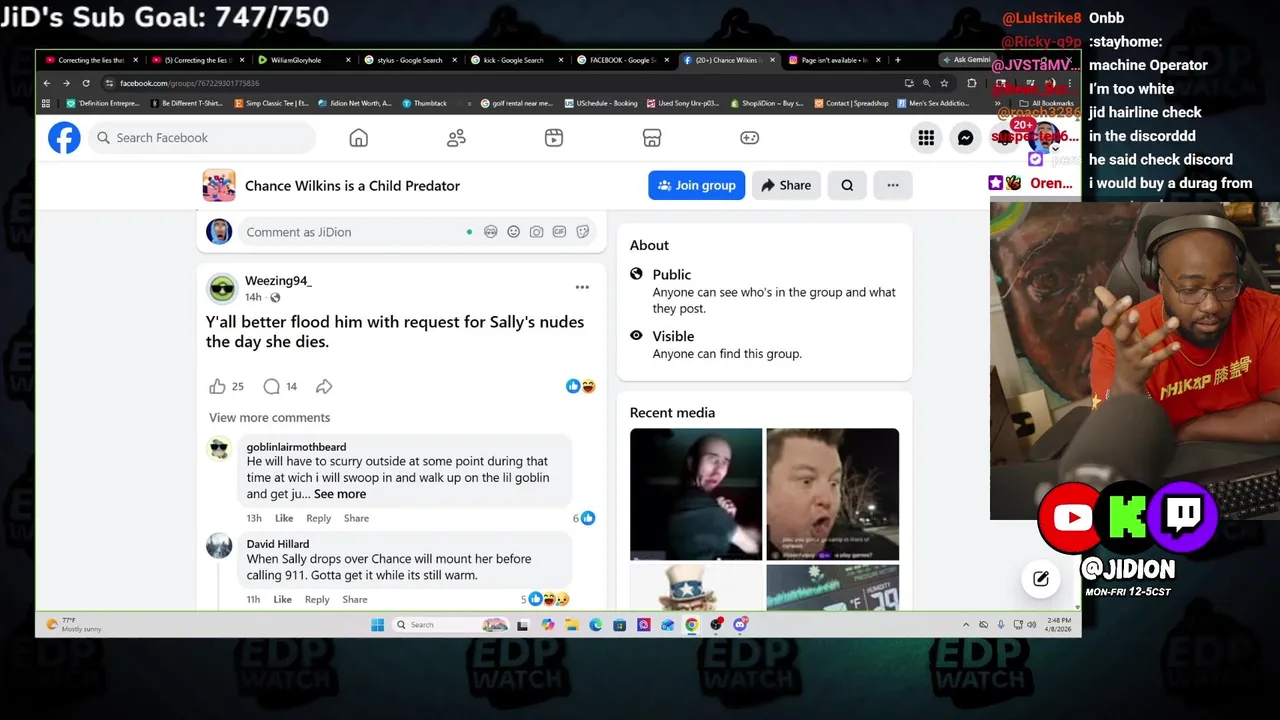Image resolution: width=1280 pixels, height=720 pixels.
Task: Show hidden system tray icons chevron
Action: click(x=965, y=625)
